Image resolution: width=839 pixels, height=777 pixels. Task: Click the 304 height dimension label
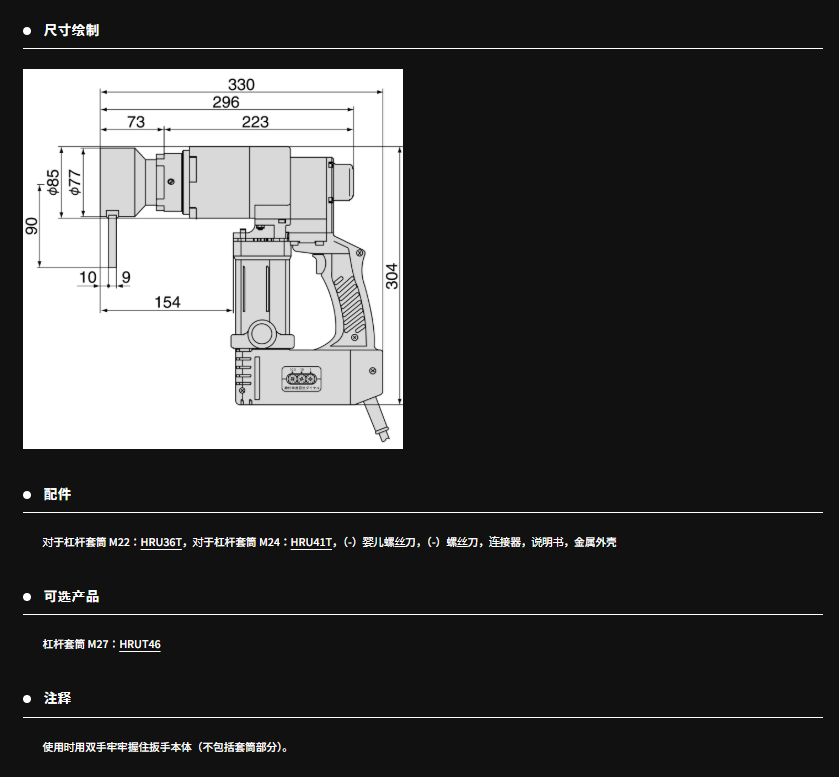(x=392, y=276)
